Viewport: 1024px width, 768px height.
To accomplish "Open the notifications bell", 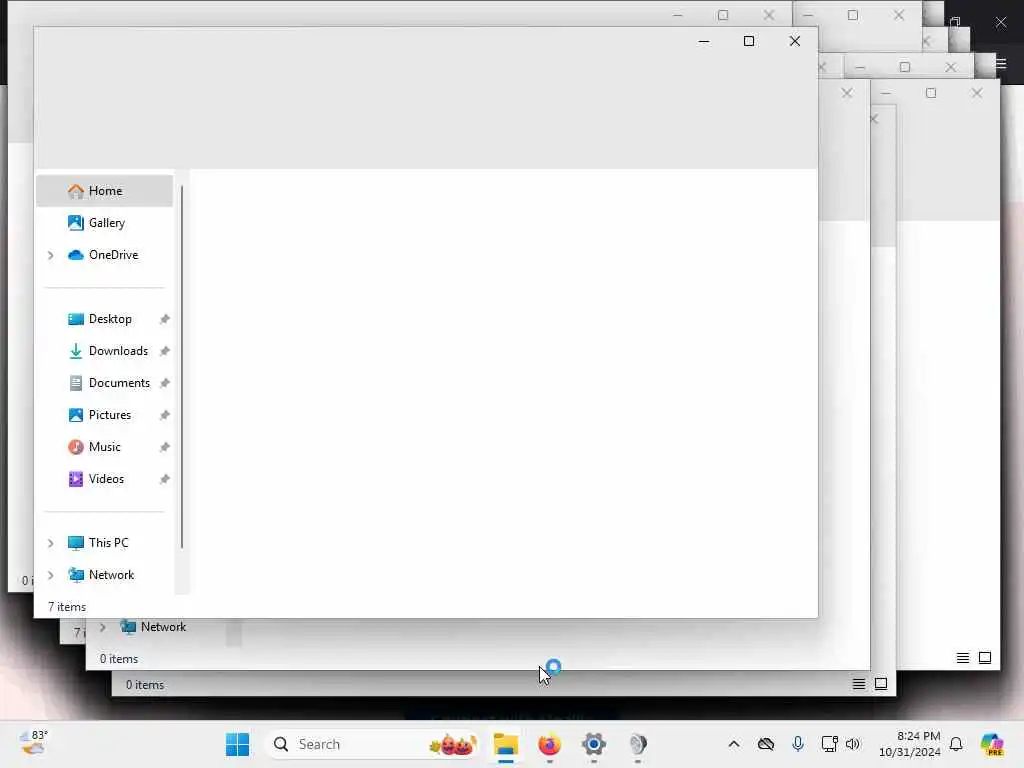I will [x=956, y=744].
